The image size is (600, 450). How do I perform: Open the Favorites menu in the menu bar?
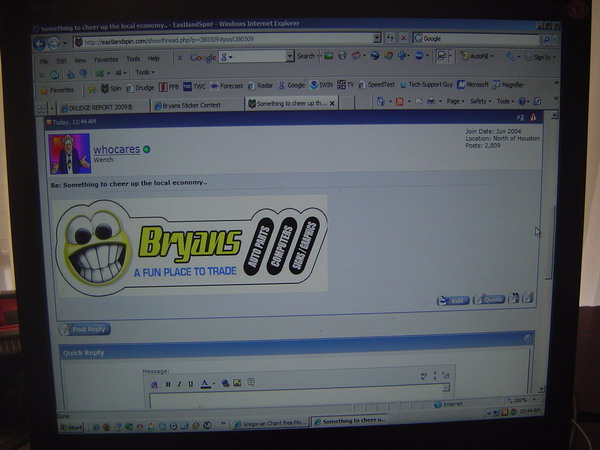(x=106, y=60)
